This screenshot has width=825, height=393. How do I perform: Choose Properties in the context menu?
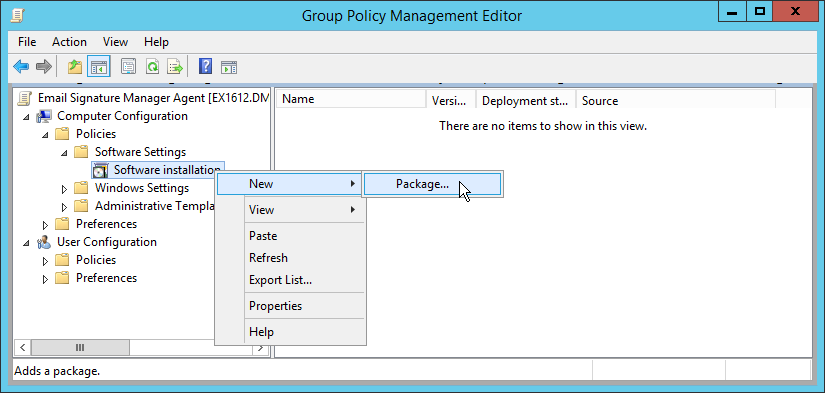point(289,306)
